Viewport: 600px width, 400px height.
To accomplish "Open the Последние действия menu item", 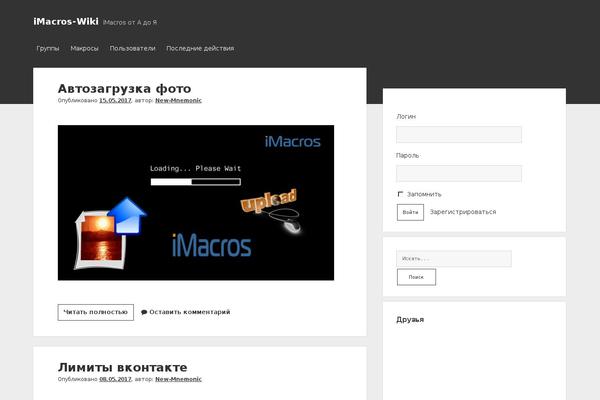I will [200, 49].
